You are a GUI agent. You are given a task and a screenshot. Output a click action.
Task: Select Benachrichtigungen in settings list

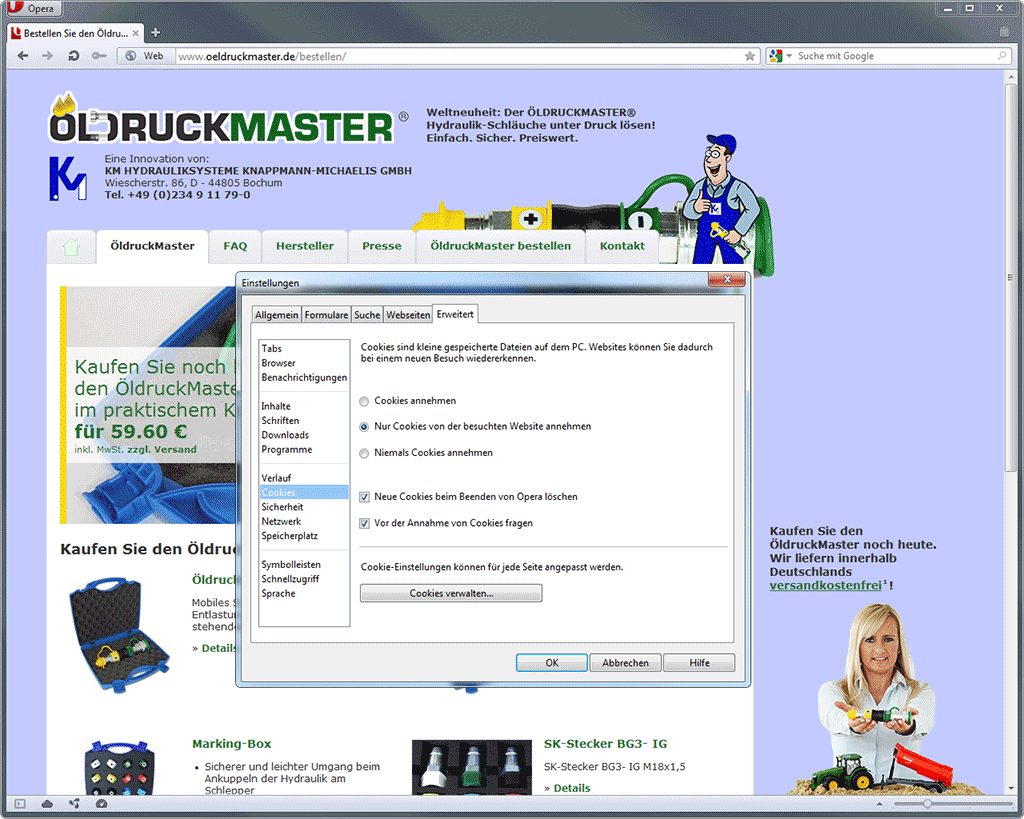(304, 377)
